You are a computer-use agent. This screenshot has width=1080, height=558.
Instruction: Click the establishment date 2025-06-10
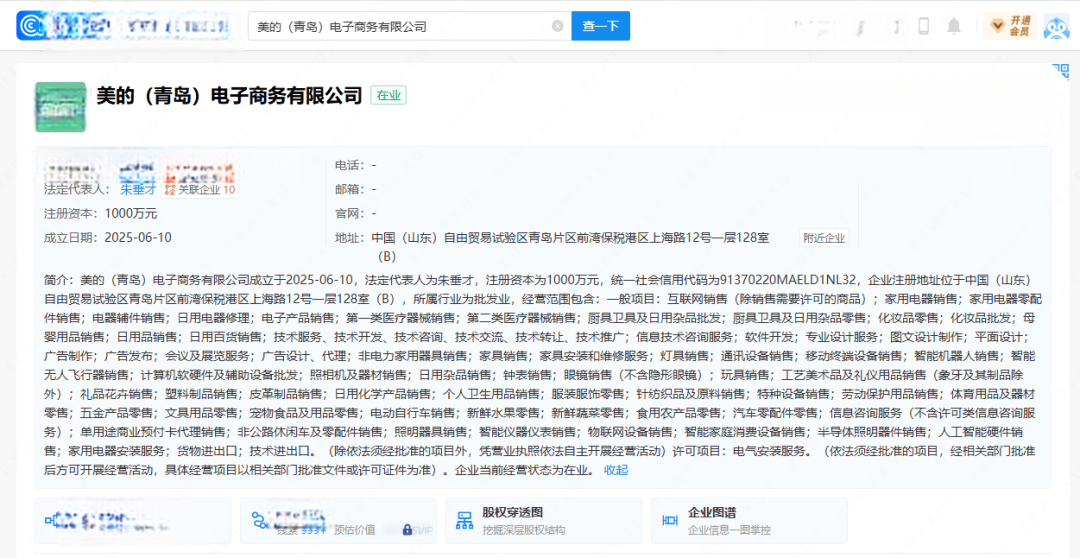pos(138,238)
